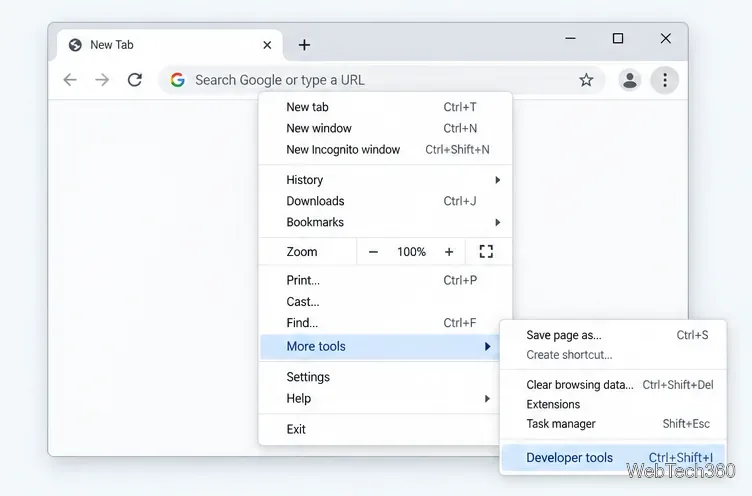Click the Google logo in the address bar
The width and height of the screenshot is (752, 496).
(x=177, y=80)
